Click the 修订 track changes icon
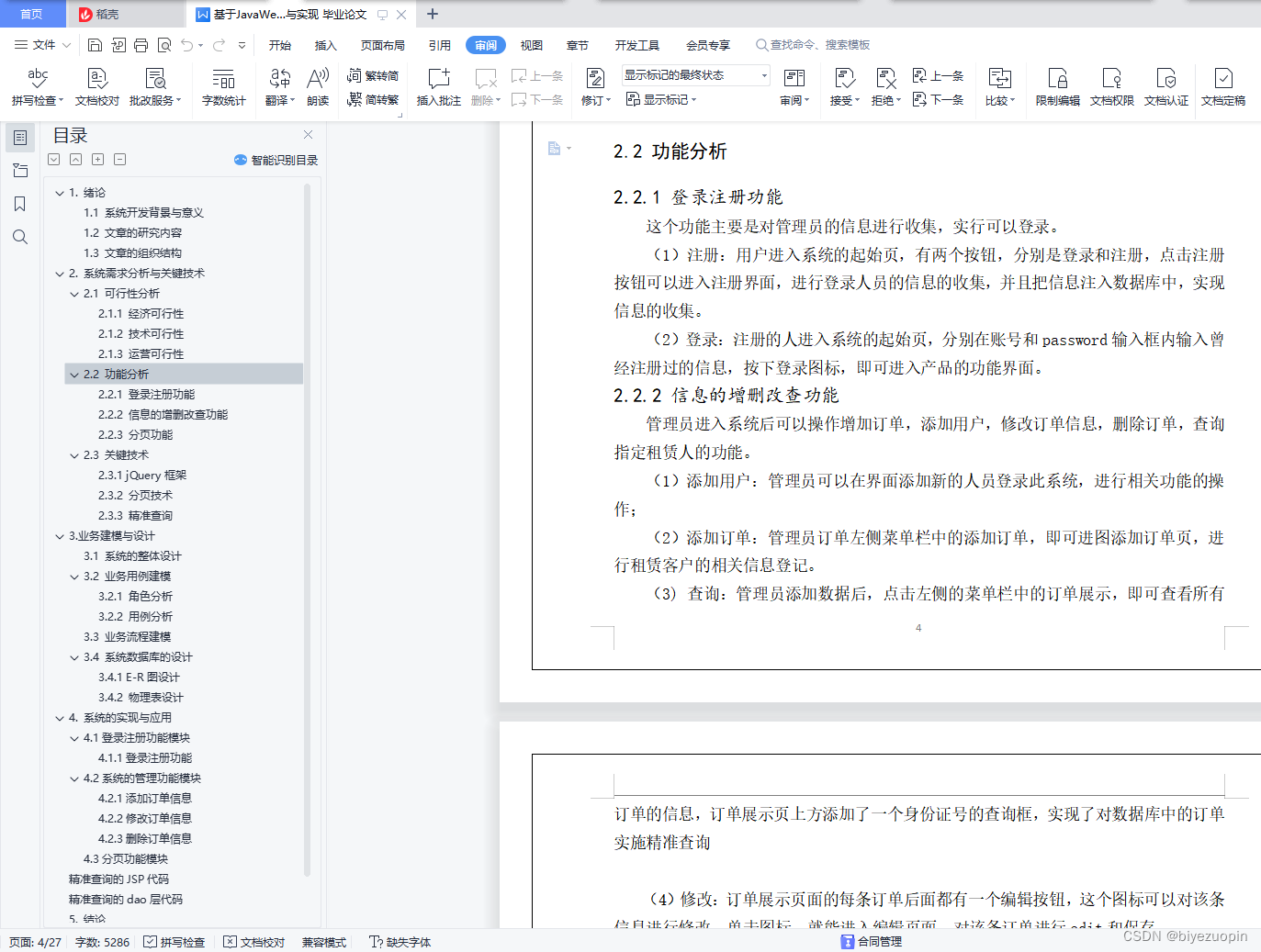1261x952 pixels. coord(596,87)
